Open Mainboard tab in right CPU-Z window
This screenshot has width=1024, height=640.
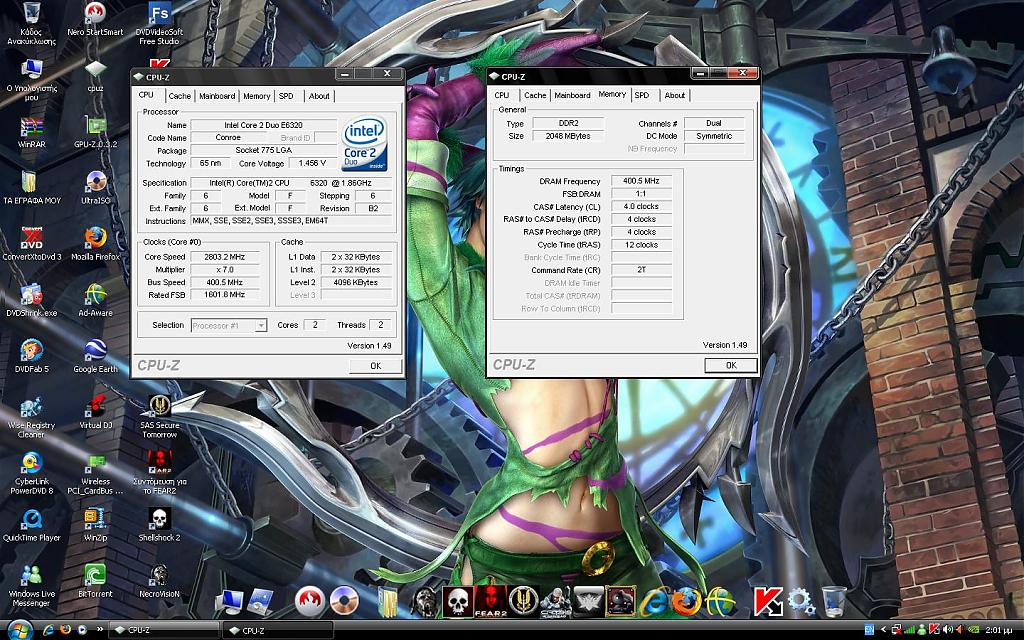pos(572,95)
